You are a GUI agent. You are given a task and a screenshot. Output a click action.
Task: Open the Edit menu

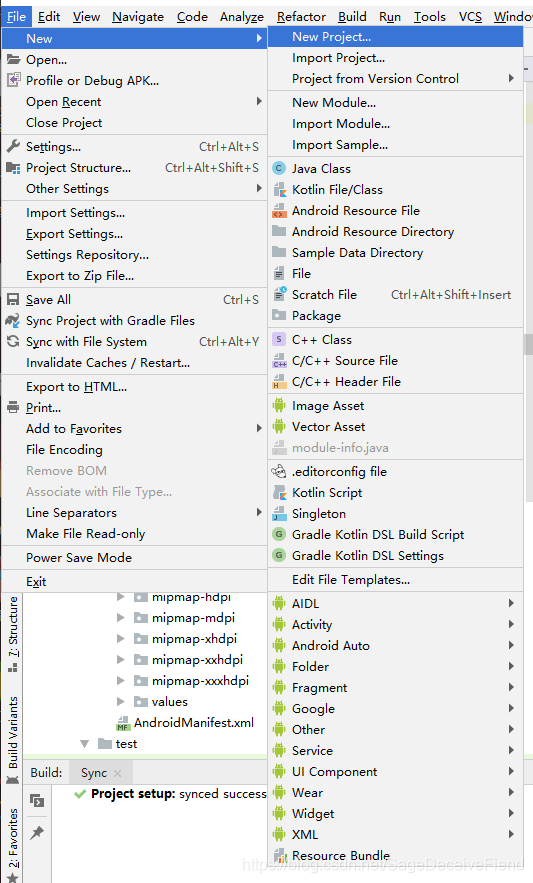point(49,17)
